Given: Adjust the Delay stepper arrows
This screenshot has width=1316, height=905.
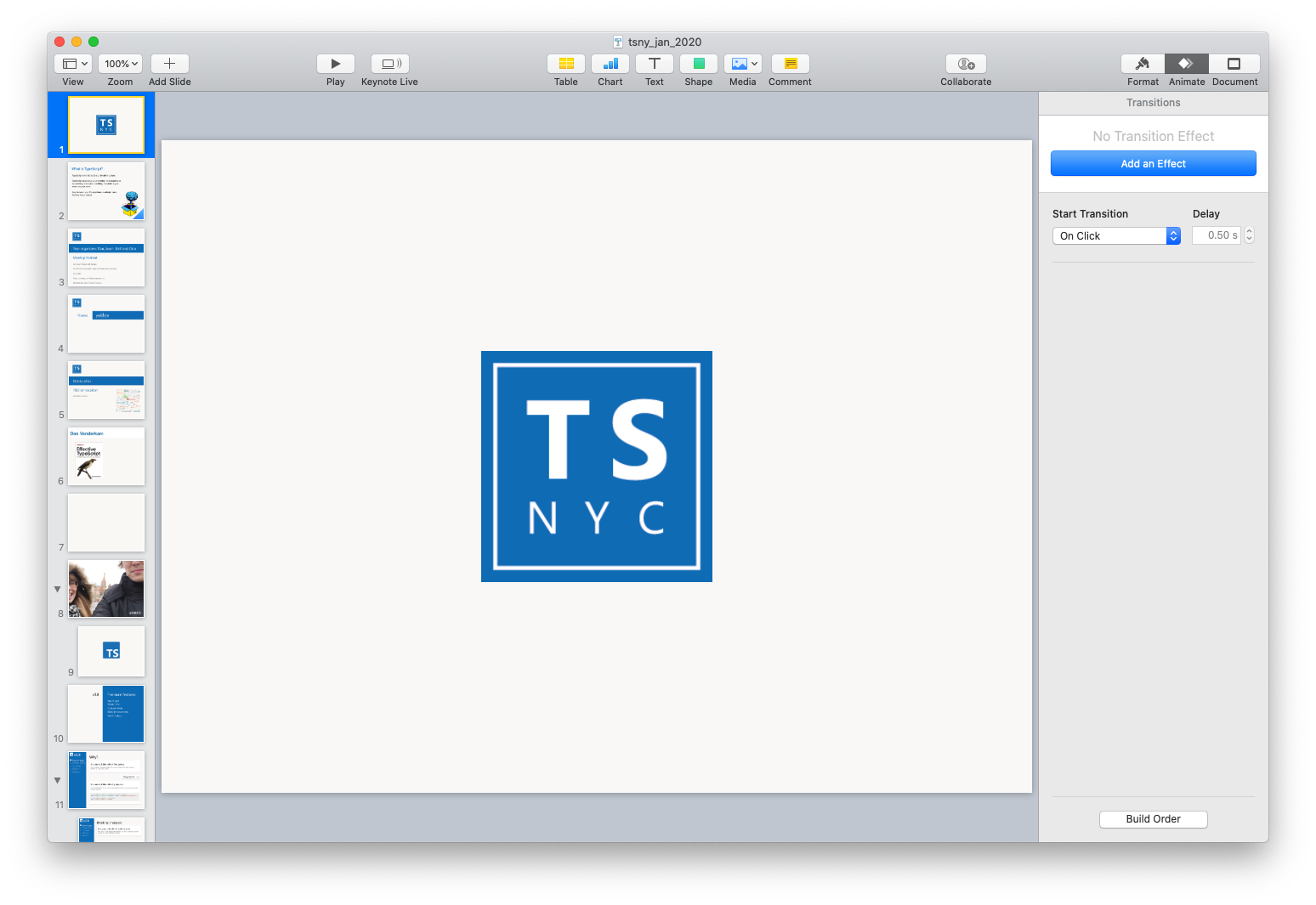Looking at the screenshot, I should point(1249,235).
